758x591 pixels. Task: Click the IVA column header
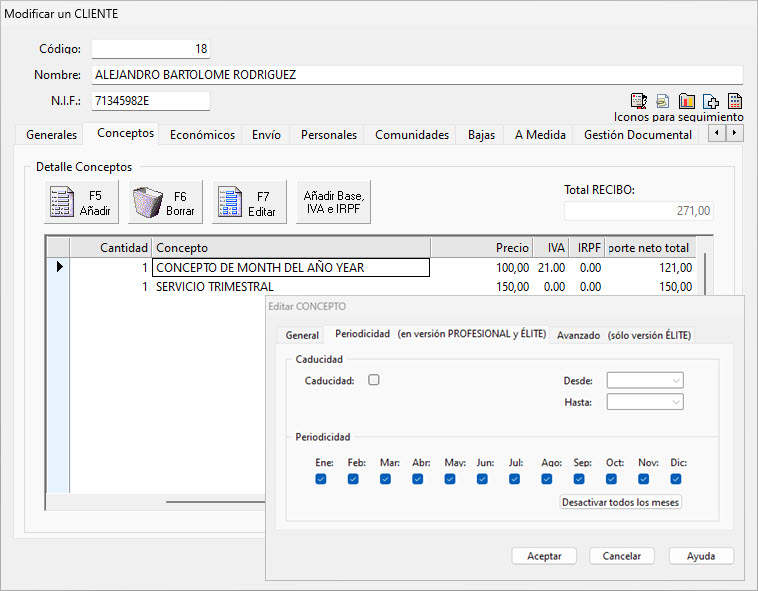coord(551,248)
